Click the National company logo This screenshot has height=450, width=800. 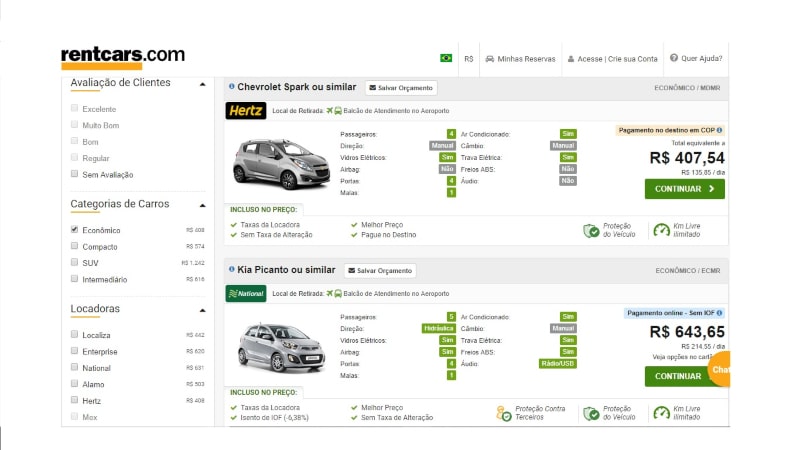[x=246, y=293]
